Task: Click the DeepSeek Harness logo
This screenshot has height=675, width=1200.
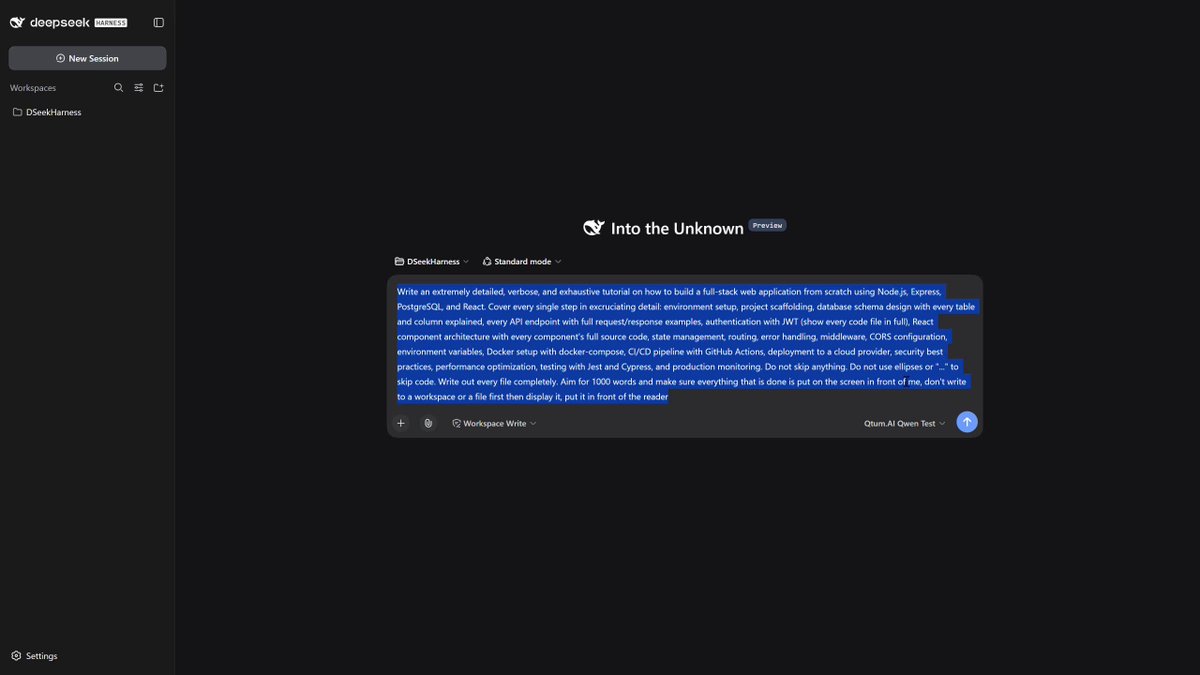Action: pos(69,22)
